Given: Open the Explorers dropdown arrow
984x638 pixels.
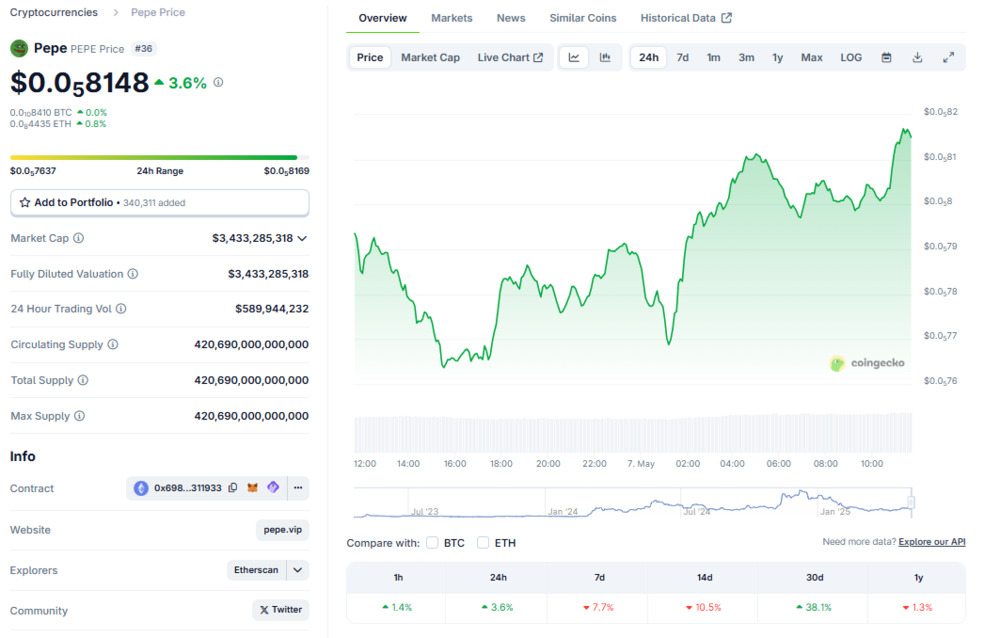Looking at the screenshot, I should (298, 570).
